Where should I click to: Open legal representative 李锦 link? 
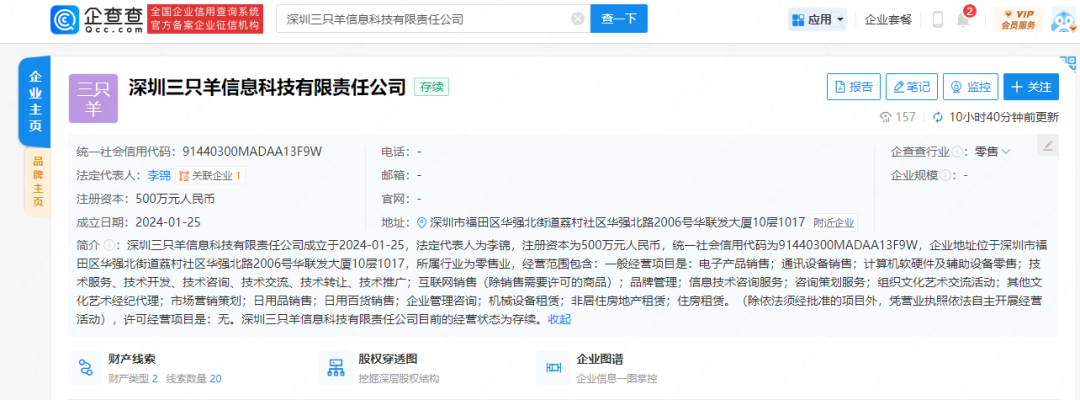point(159,176)
